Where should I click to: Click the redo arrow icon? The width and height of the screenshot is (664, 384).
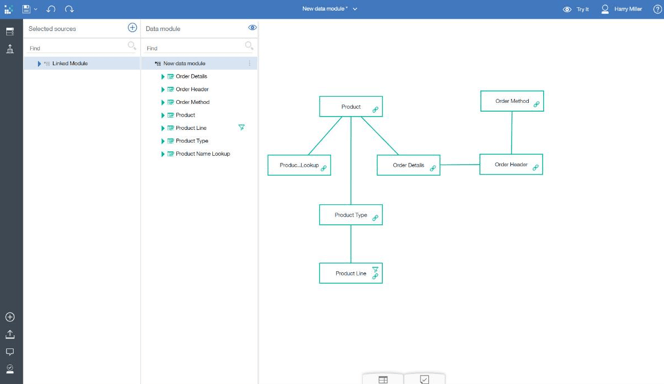69,9
